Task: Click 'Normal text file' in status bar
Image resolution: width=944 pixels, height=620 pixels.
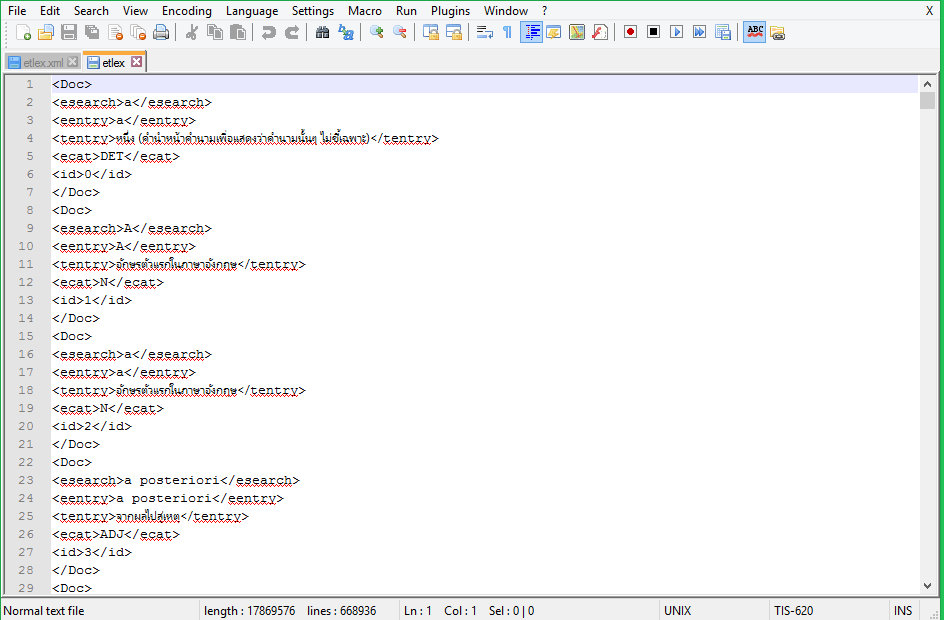Action: (x=44, y=610)
